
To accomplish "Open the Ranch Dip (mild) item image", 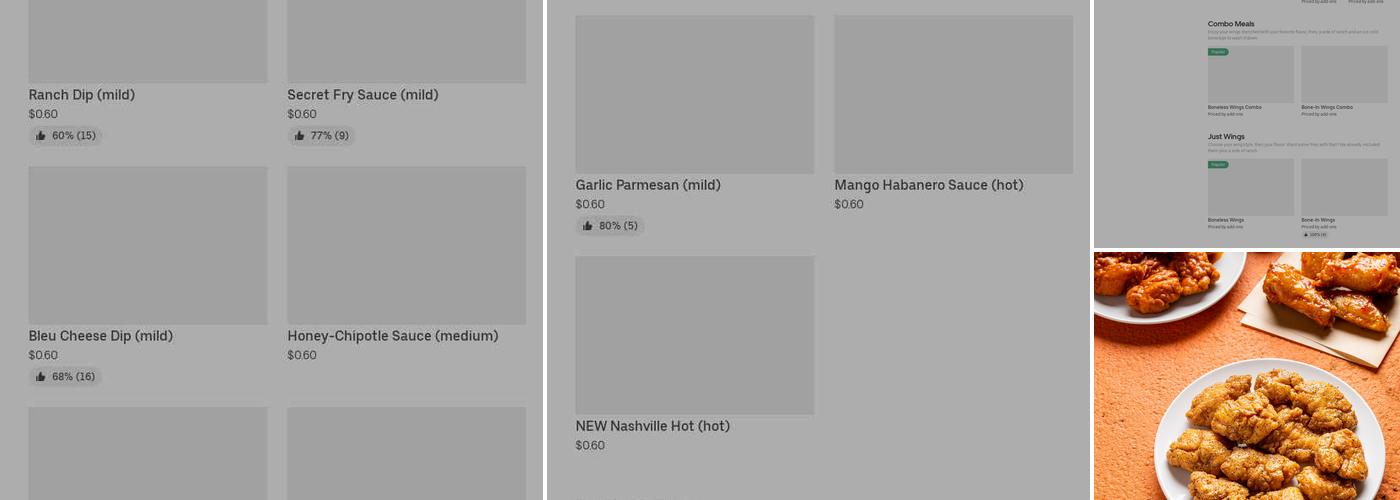I will (148, 41).
